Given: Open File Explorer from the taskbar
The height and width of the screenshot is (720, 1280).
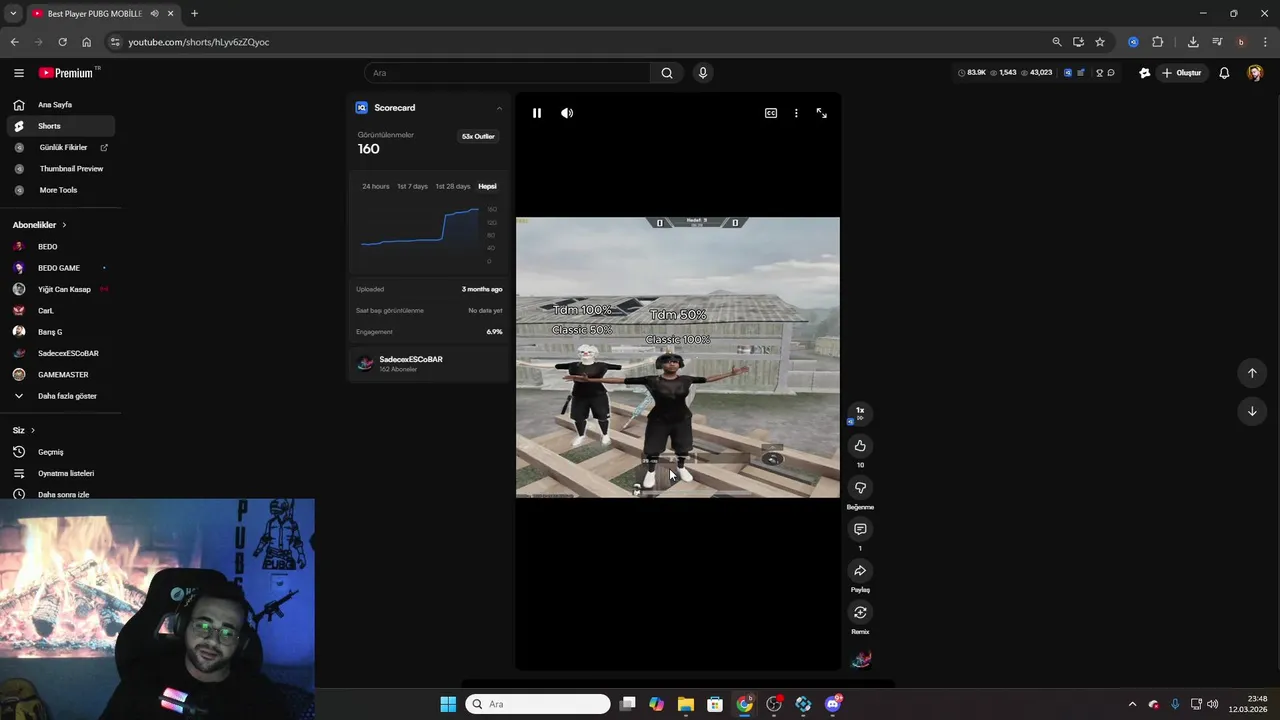Looking at the screenshot, I should 685,704.
